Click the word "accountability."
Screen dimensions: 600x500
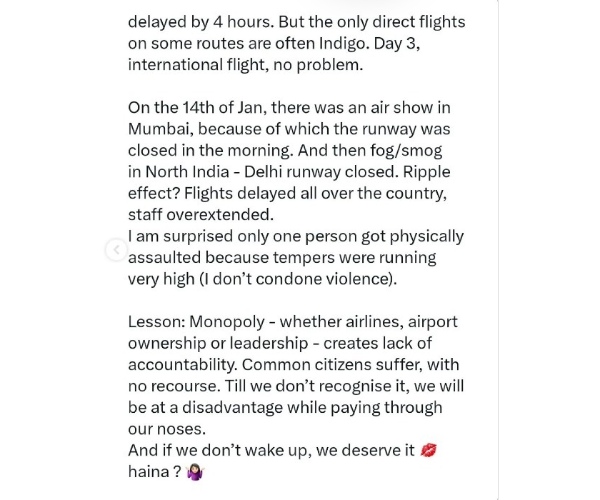pyautogui.click(x=182, y=365)
